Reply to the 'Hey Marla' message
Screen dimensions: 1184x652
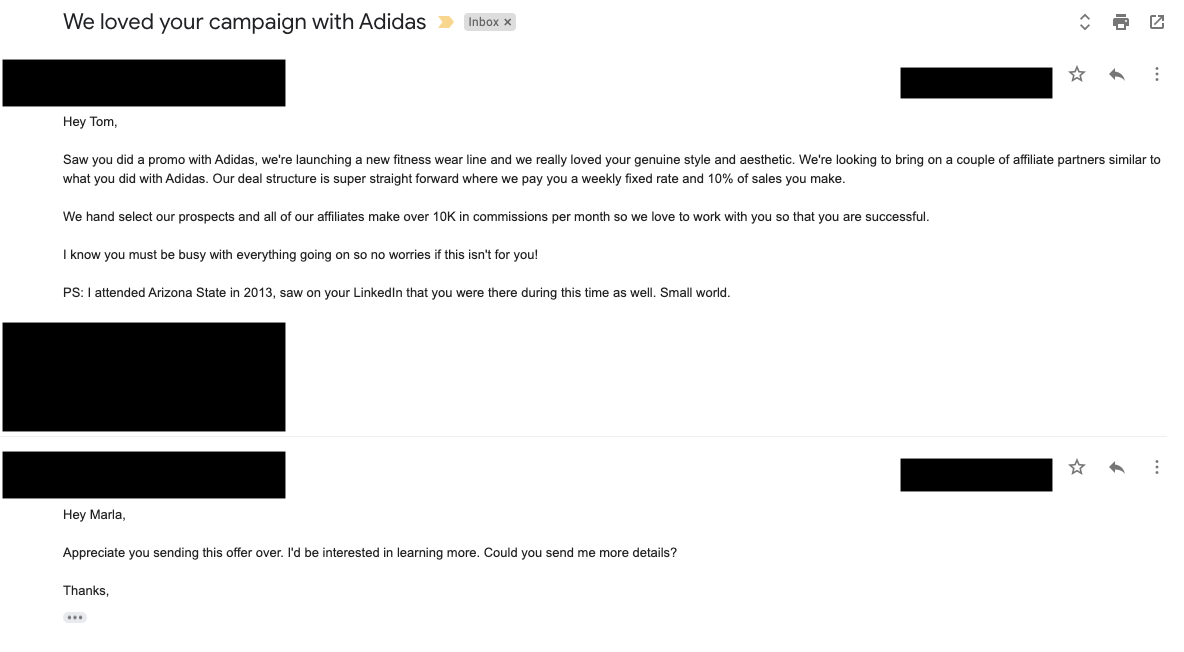(1117, 468)
